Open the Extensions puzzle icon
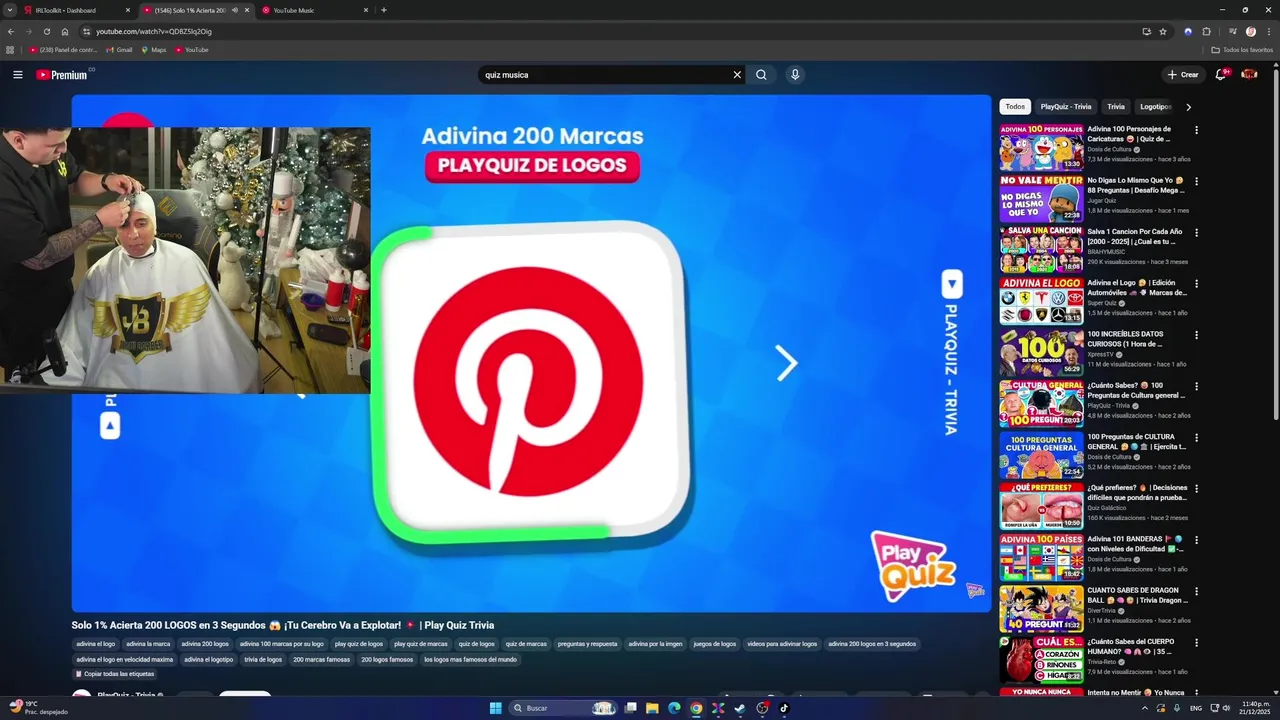This screenshot has width=1280, height=720. tap(1207, 31)
